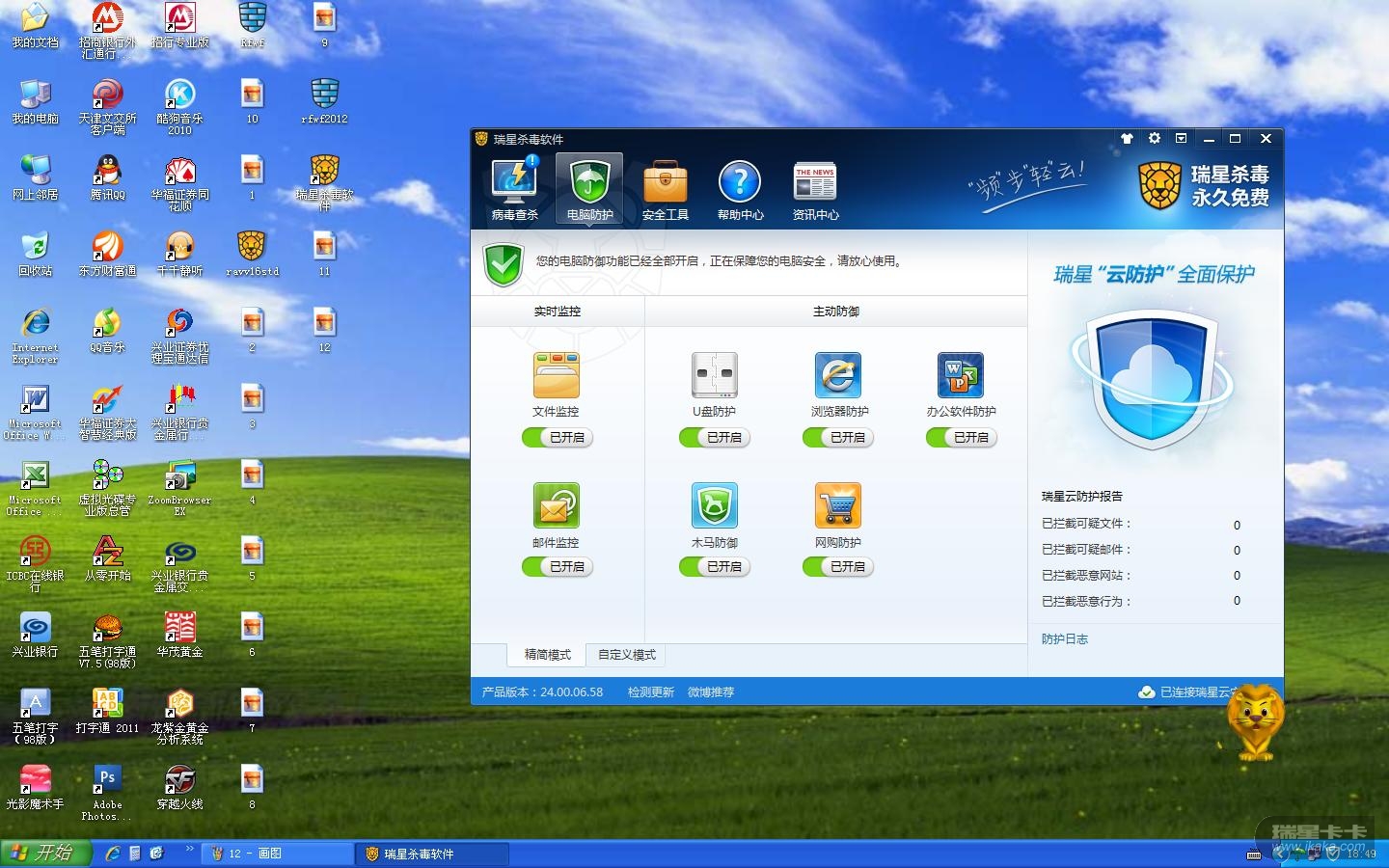Click the cloud shield protection graphic
Image resolution: width=1389 pixels, height=868 pixels.
[1152, 377]
